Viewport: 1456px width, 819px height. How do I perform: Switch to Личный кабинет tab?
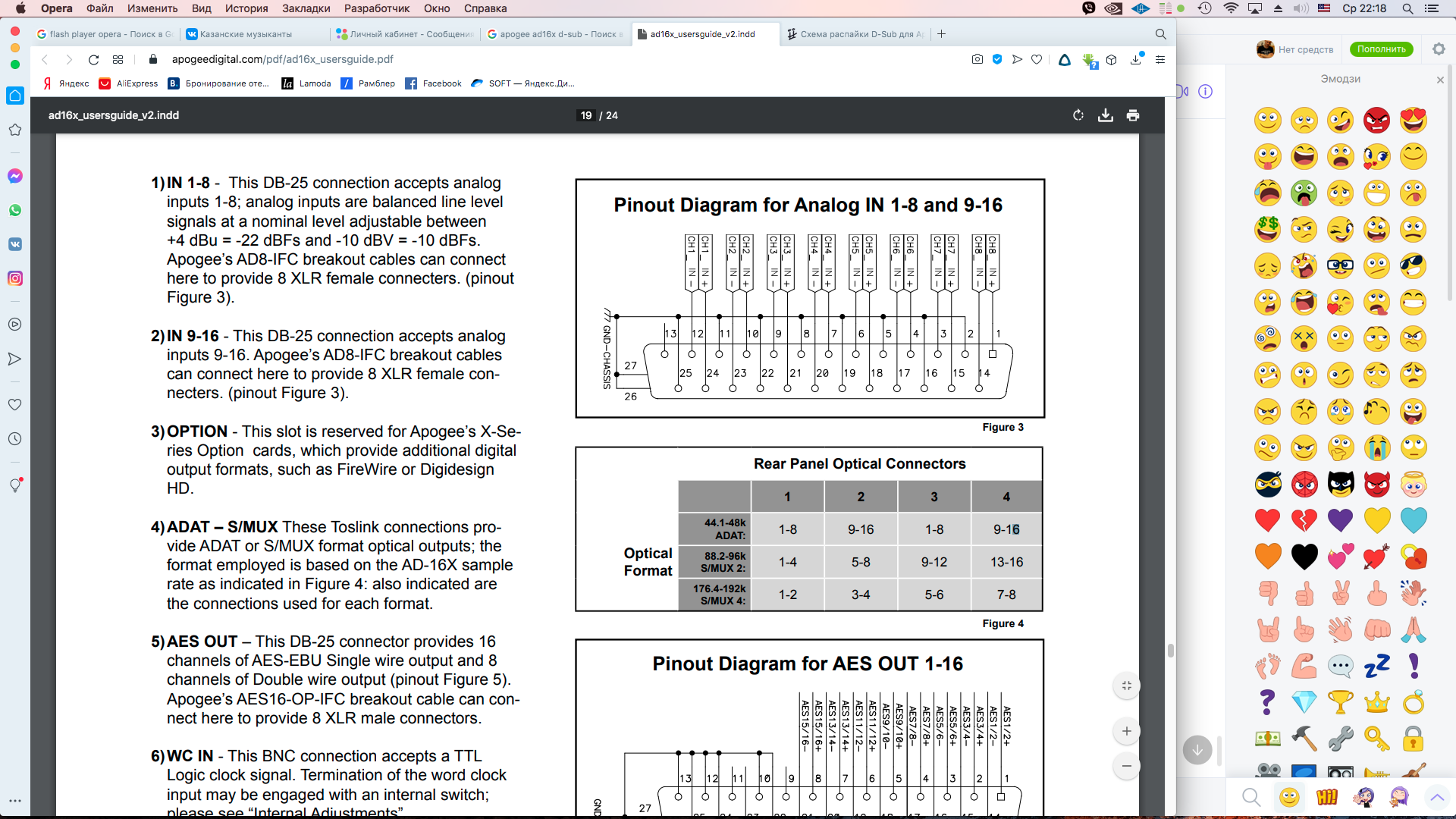click(x=405, y=34)
